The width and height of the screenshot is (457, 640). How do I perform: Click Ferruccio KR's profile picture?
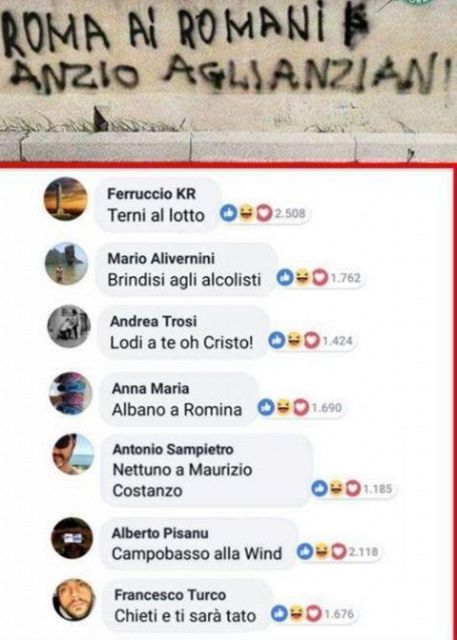click(66, 199)
